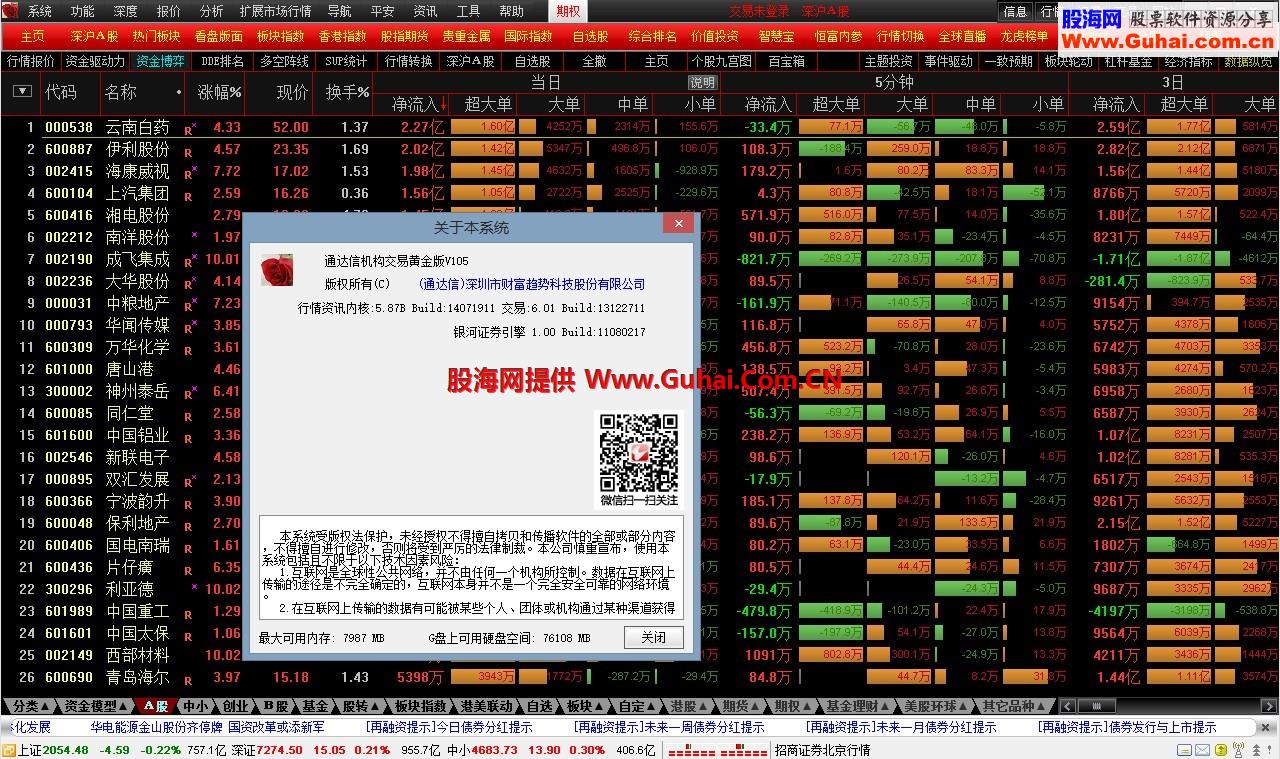Expand the 自定 bottom tab menu
The width and height of the screenshot is (1280, 759).
[637, 706]
